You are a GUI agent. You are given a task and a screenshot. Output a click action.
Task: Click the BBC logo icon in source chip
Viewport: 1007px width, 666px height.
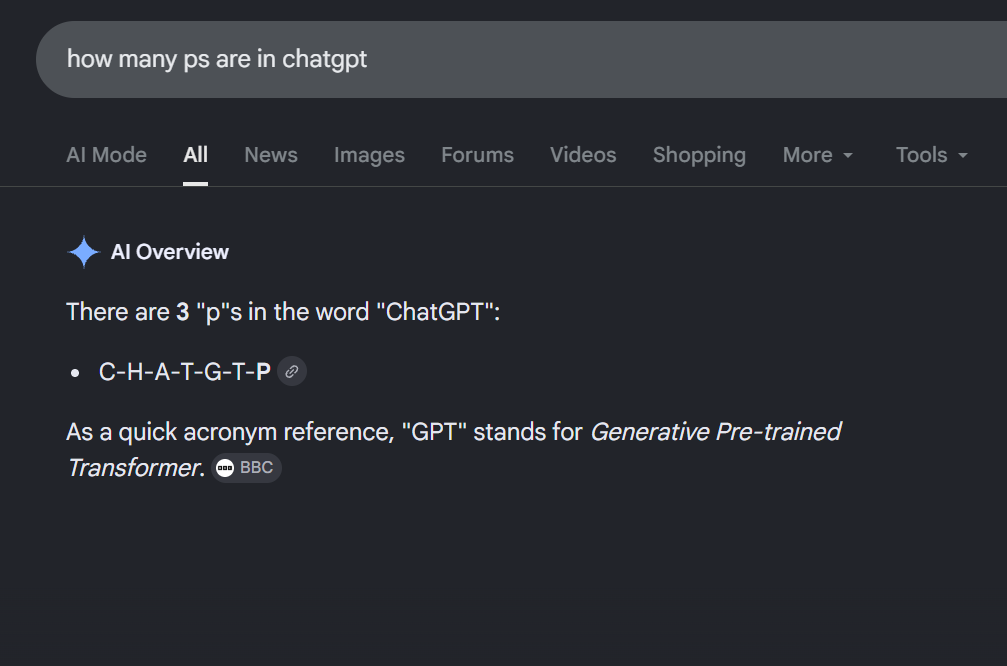pyautogui.click(x=225, y=468)
